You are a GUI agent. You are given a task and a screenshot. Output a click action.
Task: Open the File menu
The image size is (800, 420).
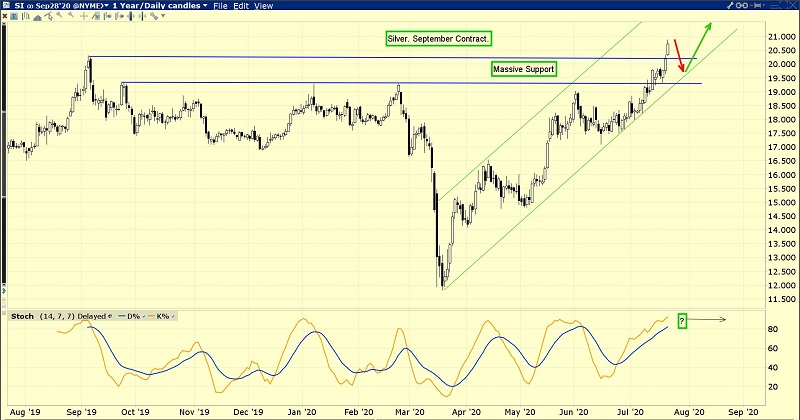219,5
